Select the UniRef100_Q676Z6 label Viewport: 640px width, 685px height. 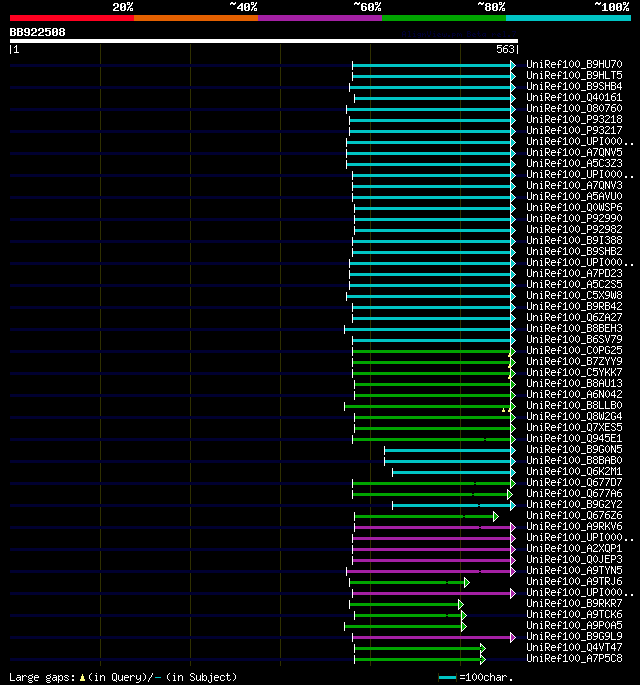click(x=574, y=515)
